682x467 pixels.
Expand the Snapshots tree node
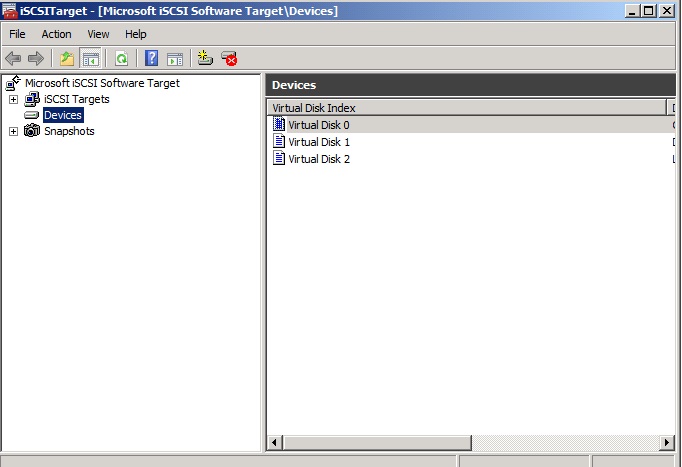pyautogui.click(x=13, y=131)
